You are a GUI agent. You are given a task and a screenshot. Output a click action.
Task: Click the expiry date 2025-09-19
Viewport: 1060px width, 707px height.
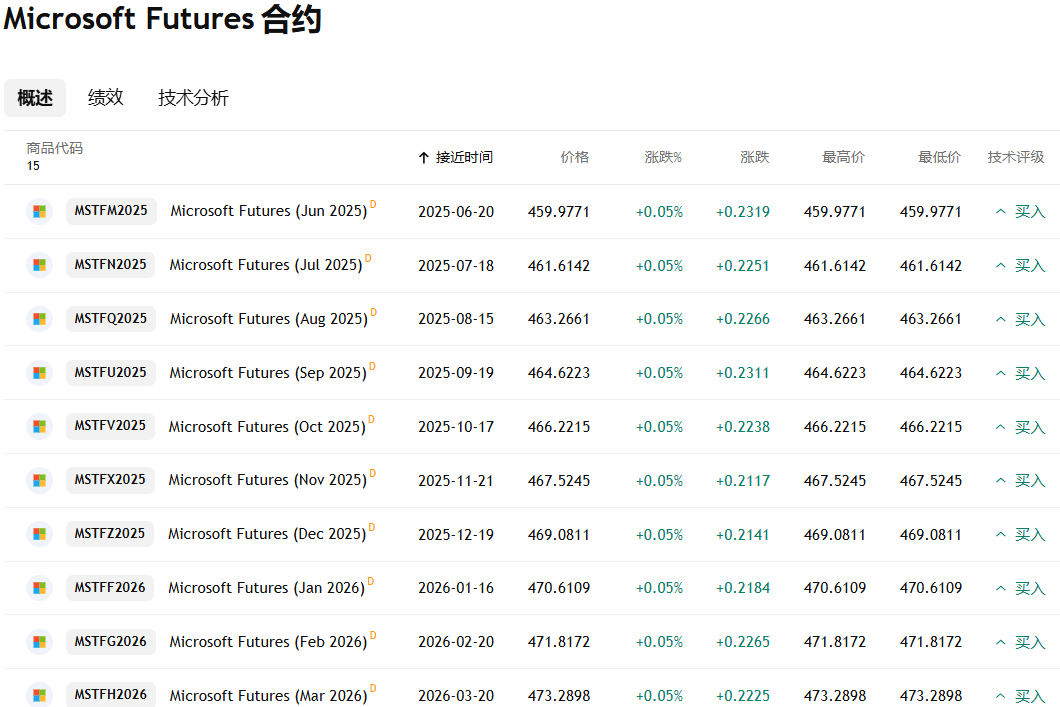point(456,373)
